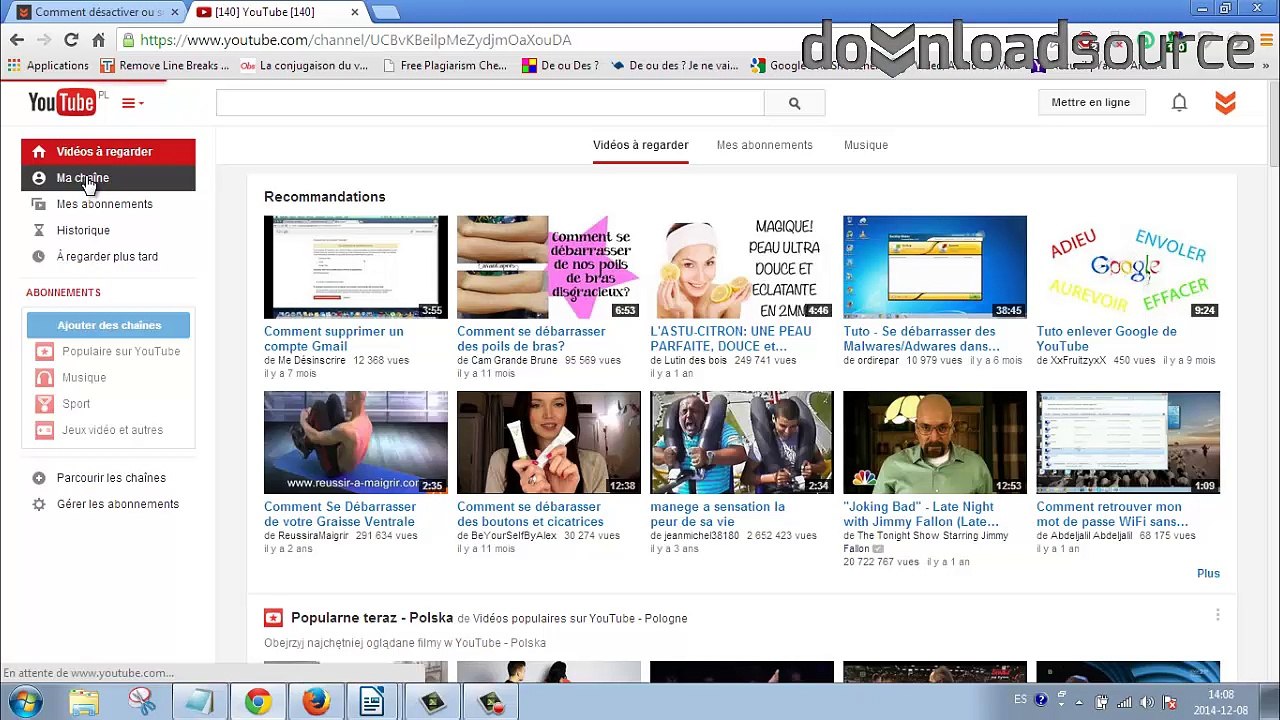Open video title about poils de bras

click(531, 339)
